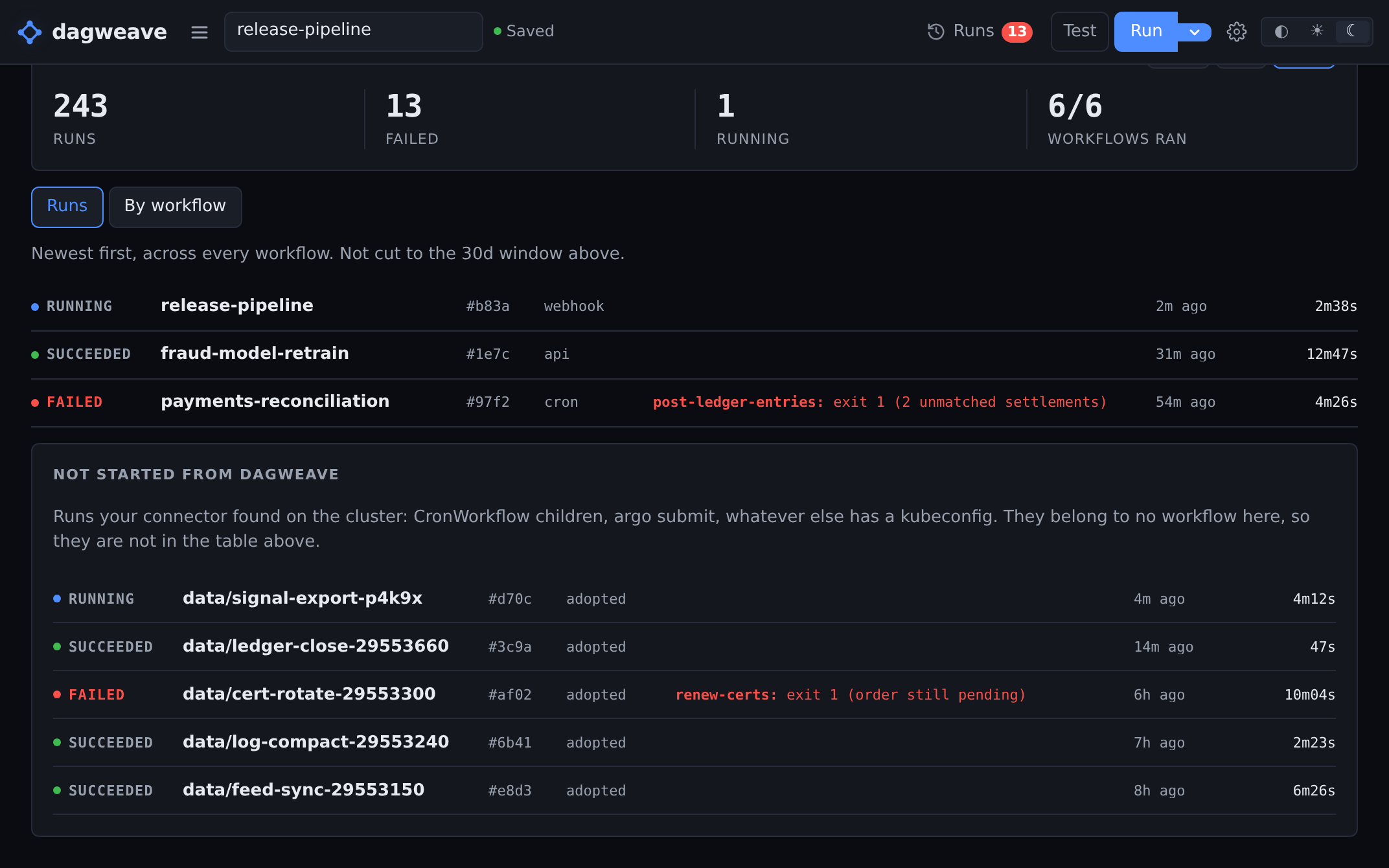Open data/cert-rotate-29553300 run
Screen dimensions: 1389x868
pyautogui.click(x=694, y=695)
